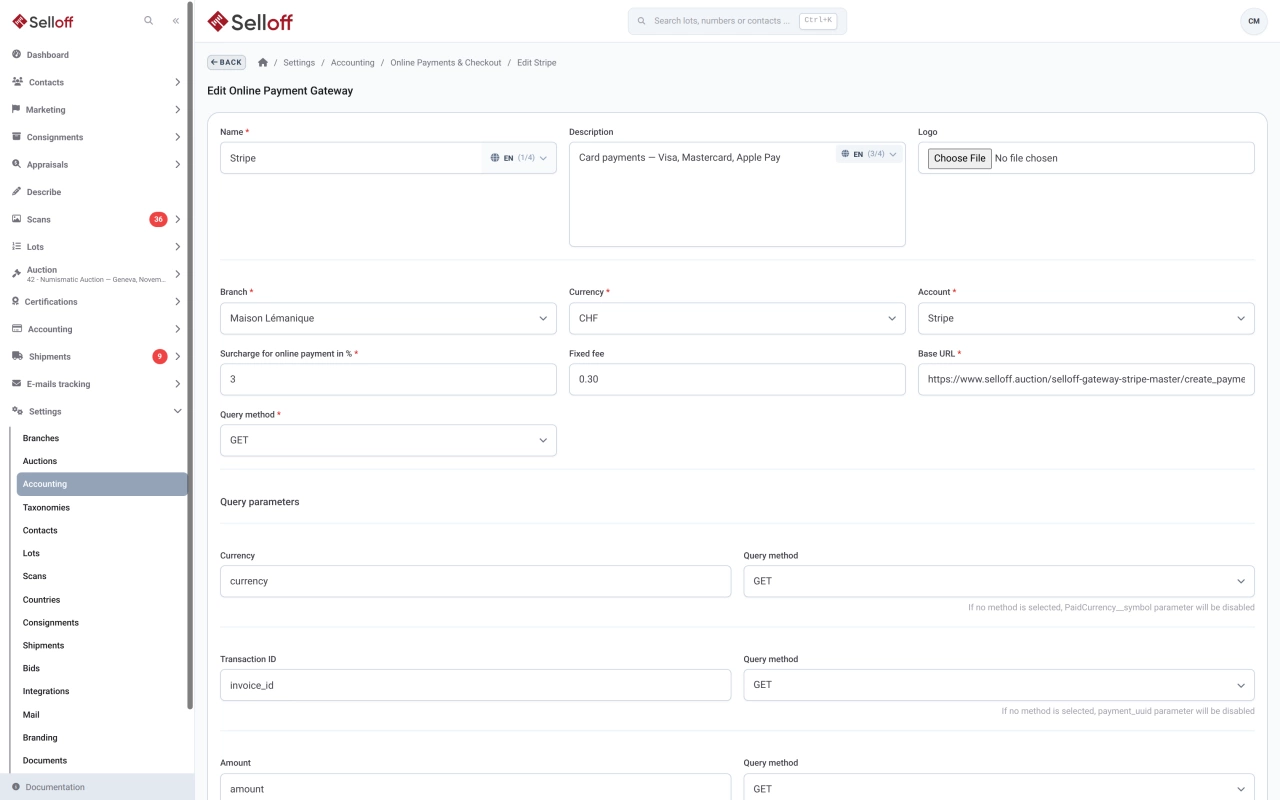
Task: Click the Lots list icon
Action: point(16,246)
